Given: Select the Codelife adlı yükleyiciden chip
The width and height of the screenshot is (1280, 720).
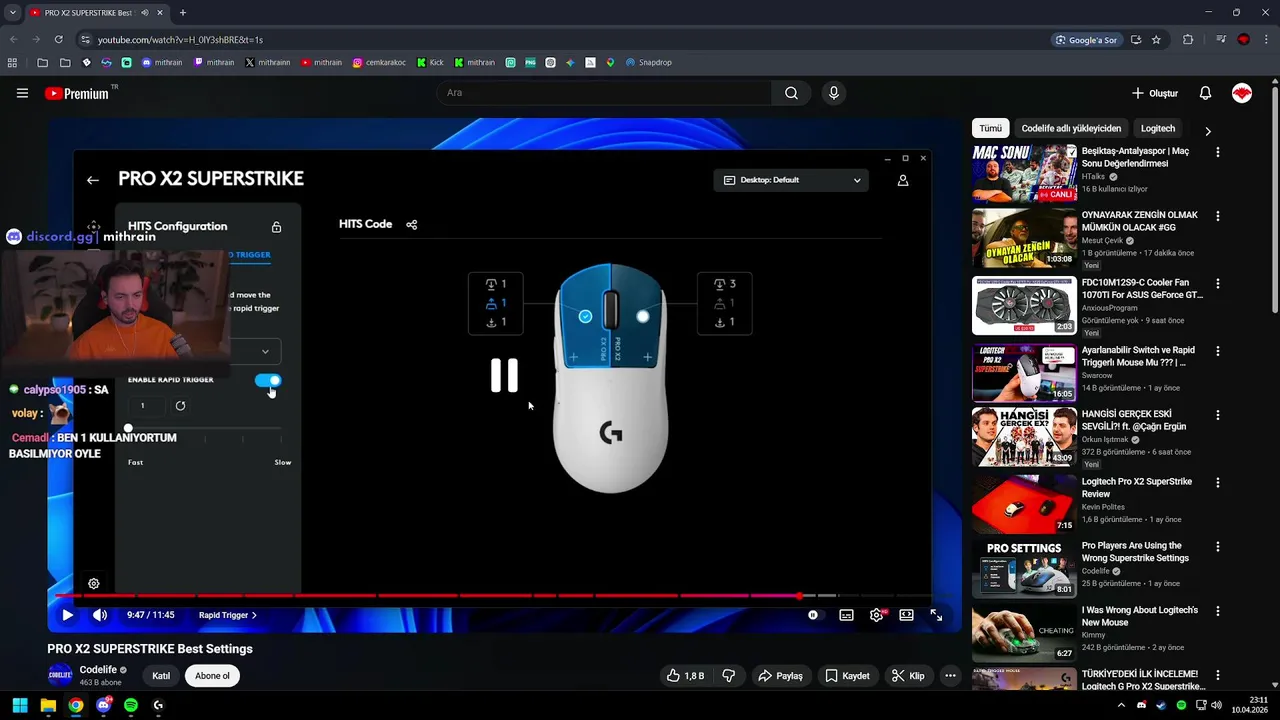Looking at the screenshot, I should point(1071,129).
